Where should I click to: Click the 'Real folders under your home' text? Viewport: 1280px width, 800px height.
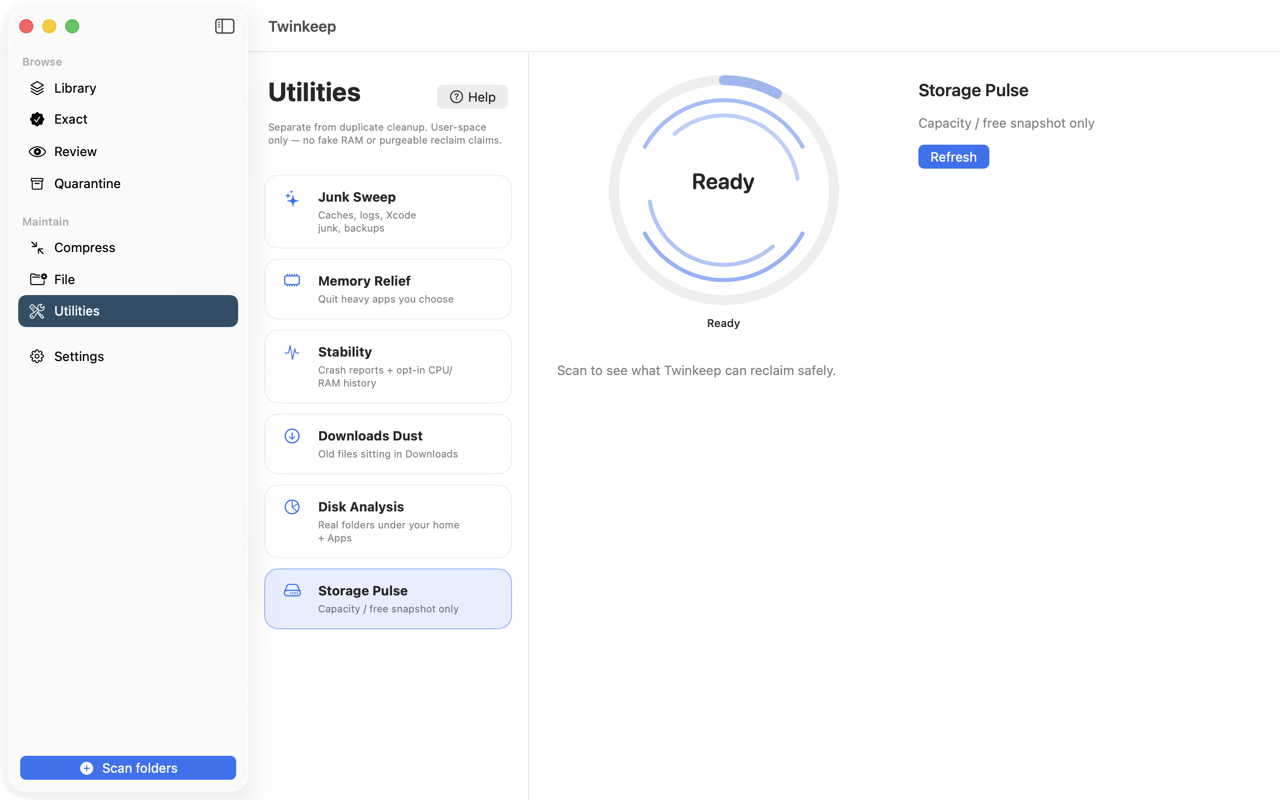point(389,531)
